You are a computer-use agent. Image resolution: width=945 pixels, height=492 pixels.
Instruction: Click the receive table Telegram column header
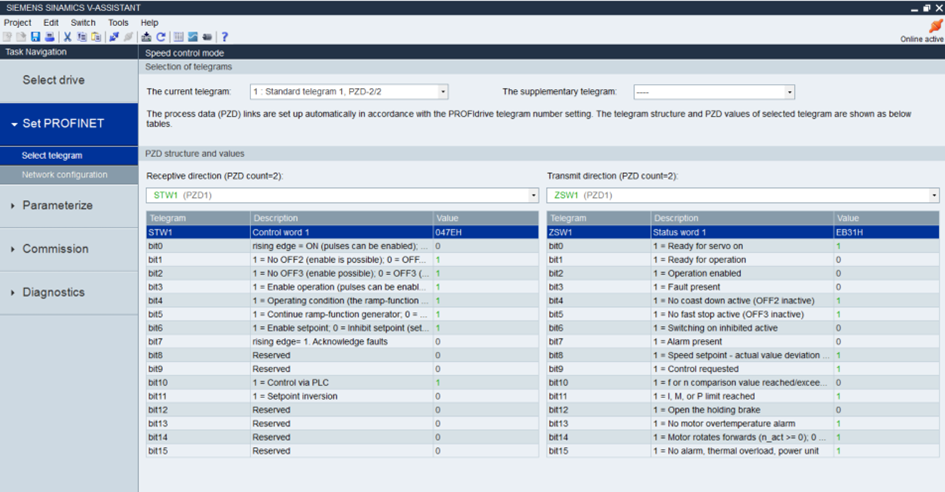[x=198, y=218]
